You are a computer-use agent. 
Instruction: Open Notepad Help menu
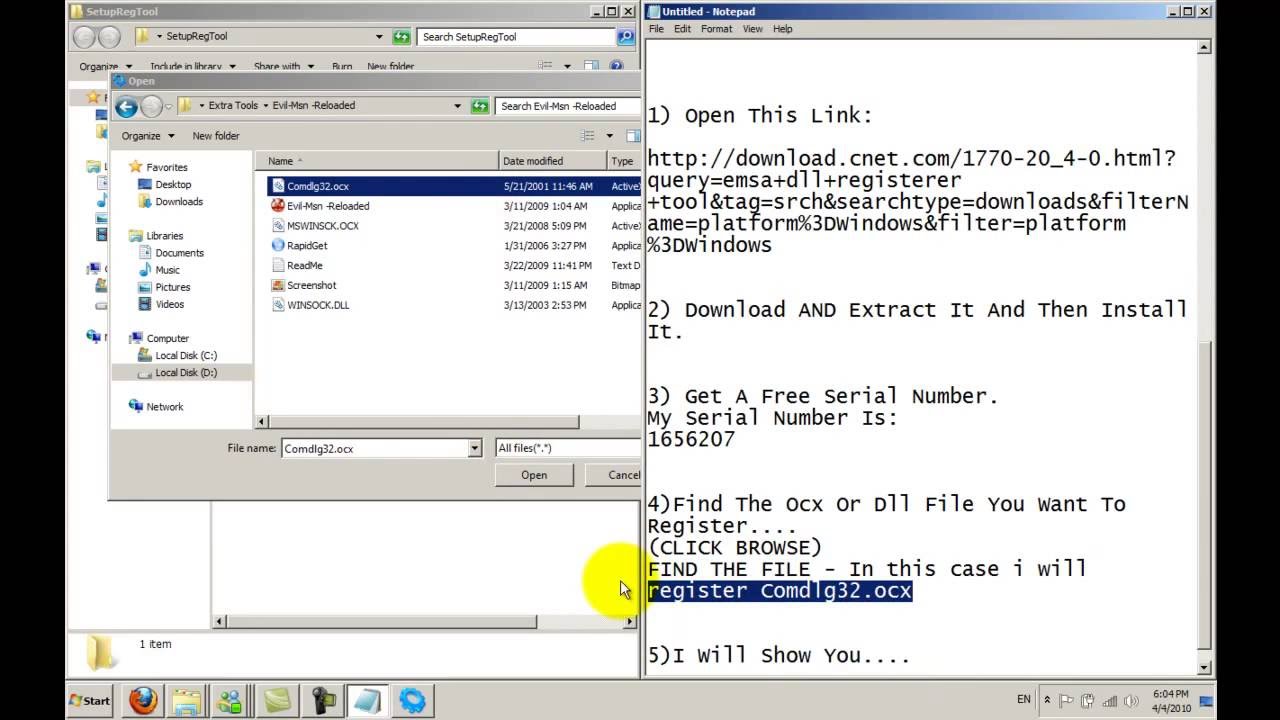(782, 29)
